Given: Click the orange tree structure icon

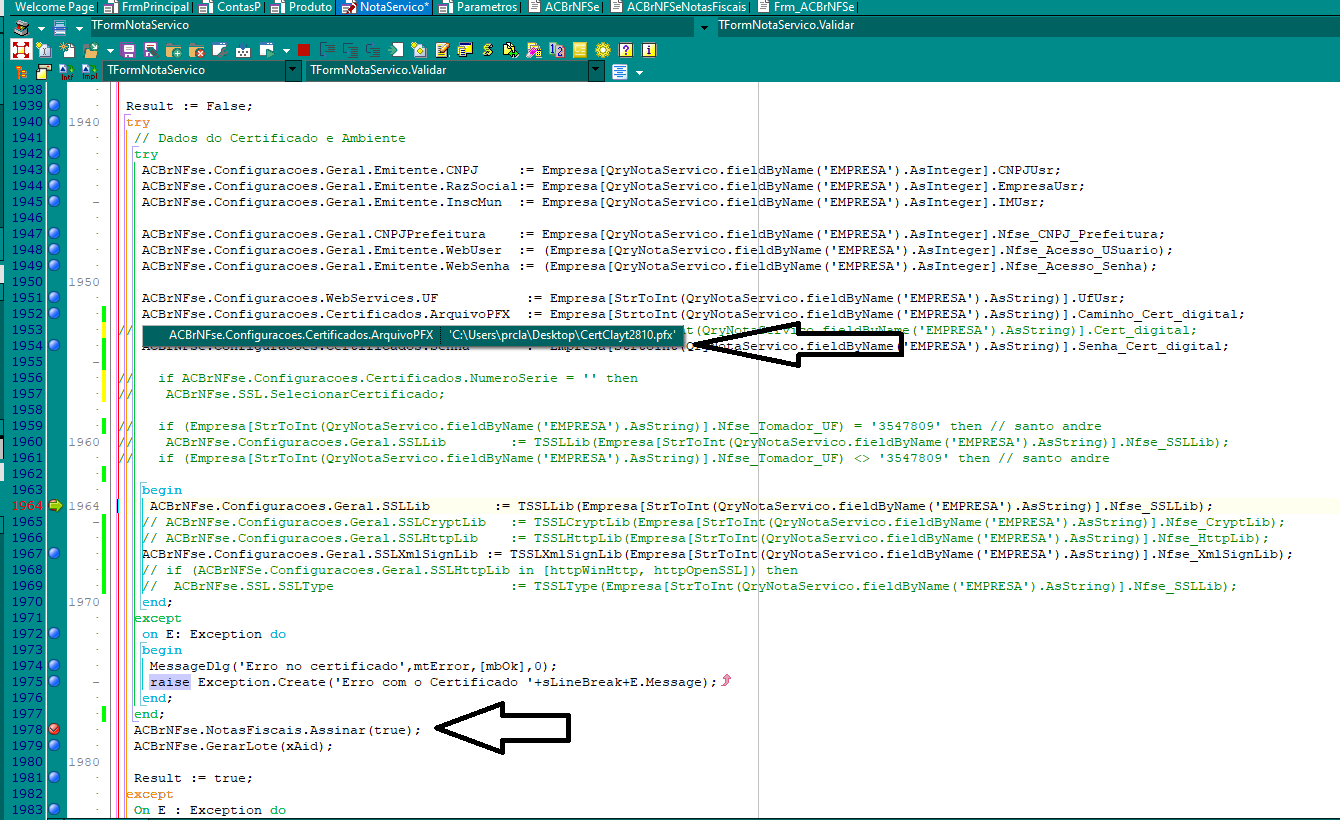Looking at the screenshot, I should (x=21, y=71).
